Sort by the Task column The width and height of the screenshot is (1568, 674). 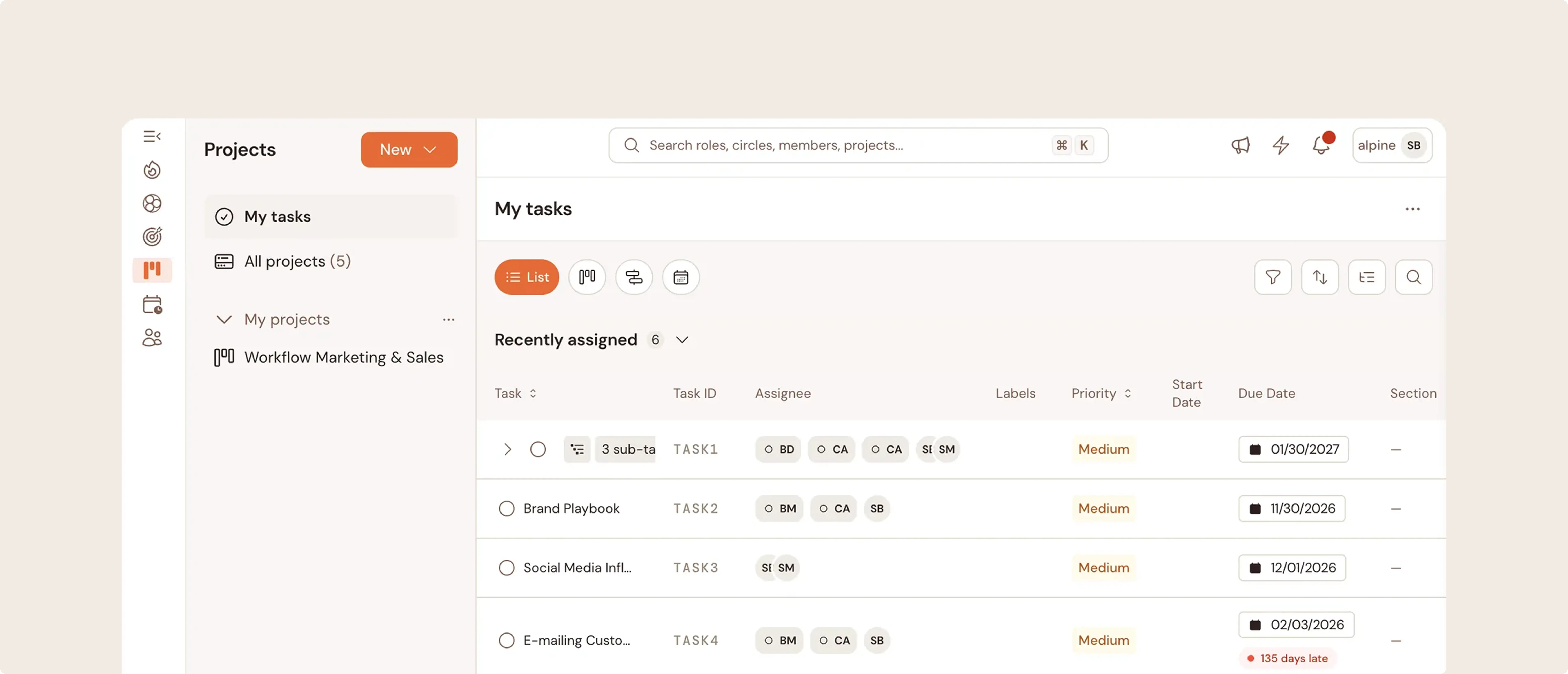(x=515, y=393)
